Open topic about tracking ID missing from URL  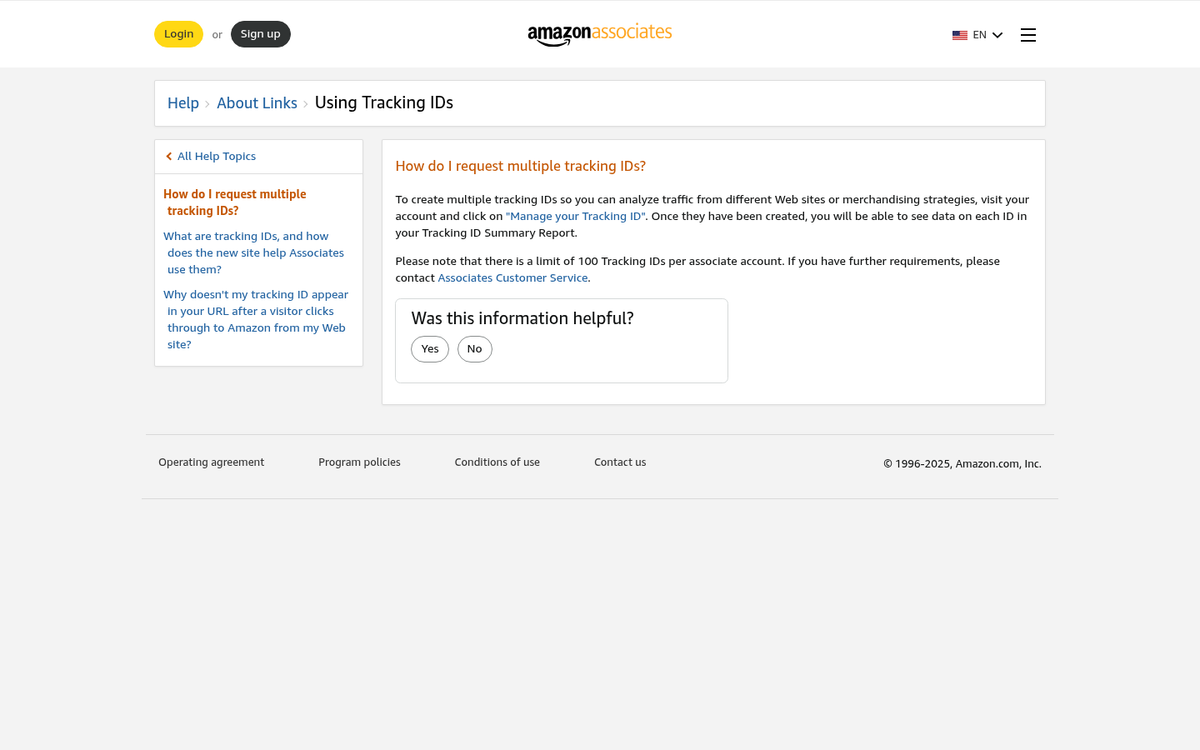pyautogui.click(x=256, y=319)
